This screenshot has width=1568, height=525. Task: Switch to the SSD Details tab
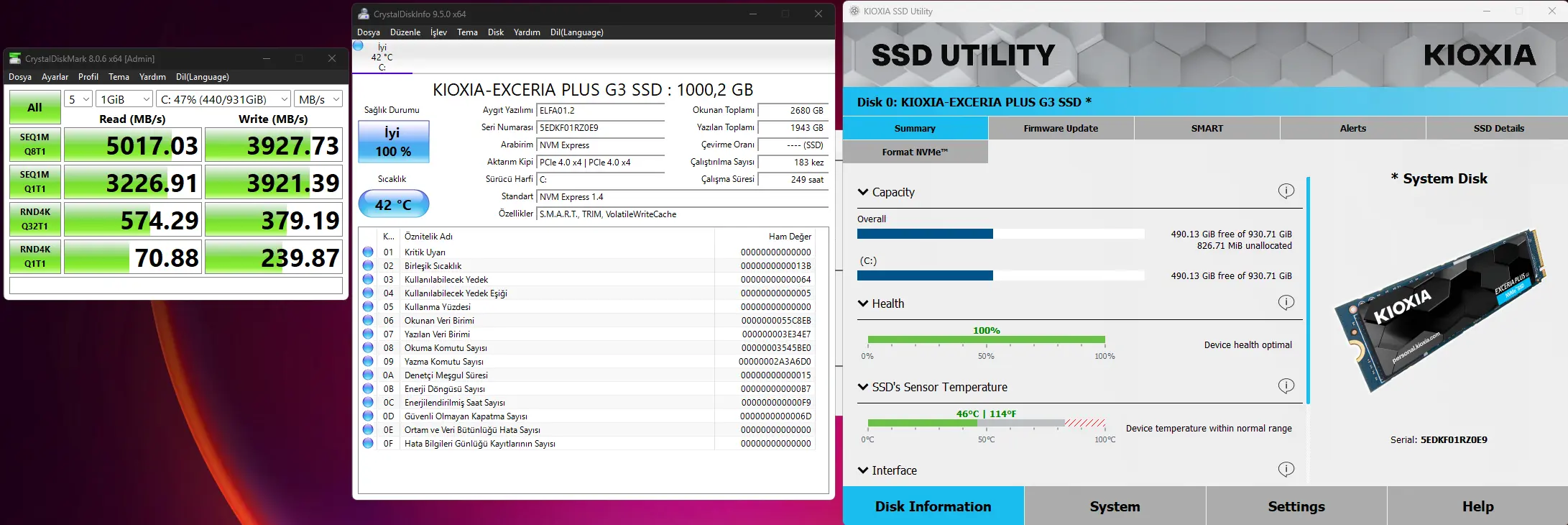[x=1498, y=128]
